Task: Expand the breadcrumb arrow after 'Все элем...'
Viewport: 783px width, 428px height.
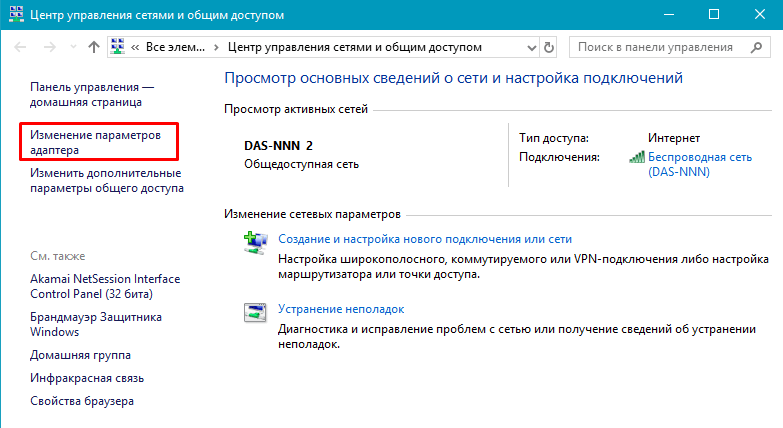Action: pyautogui.click(x=218, y=47)
